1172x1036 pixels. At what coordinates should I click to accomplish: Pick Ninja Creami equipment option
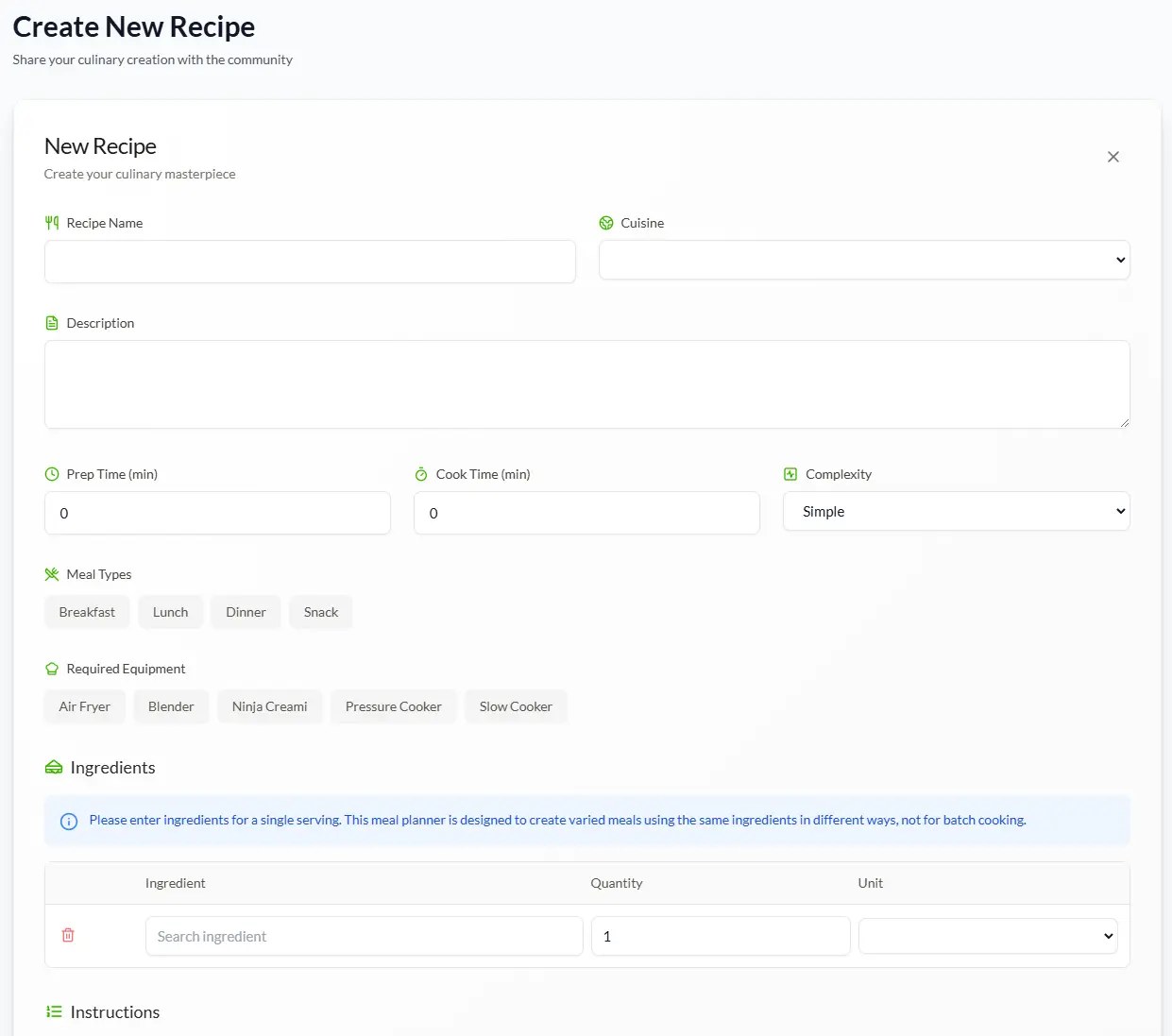tap(270, 706)
